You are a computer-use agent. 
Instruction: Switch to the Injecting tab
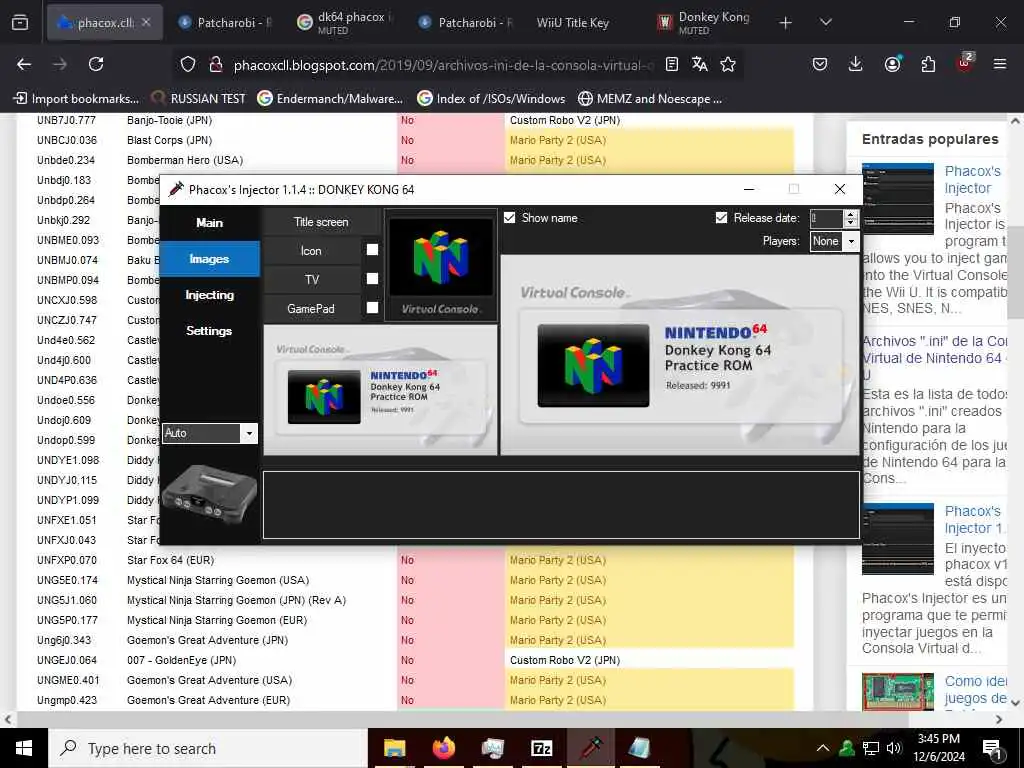pos(210,295)
